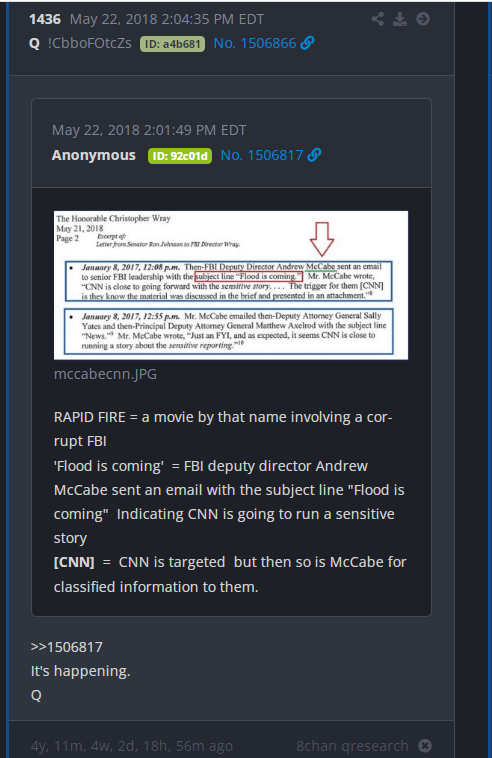Open post link No. 1506817
The image size is (492, 758).
click(261, 155)
